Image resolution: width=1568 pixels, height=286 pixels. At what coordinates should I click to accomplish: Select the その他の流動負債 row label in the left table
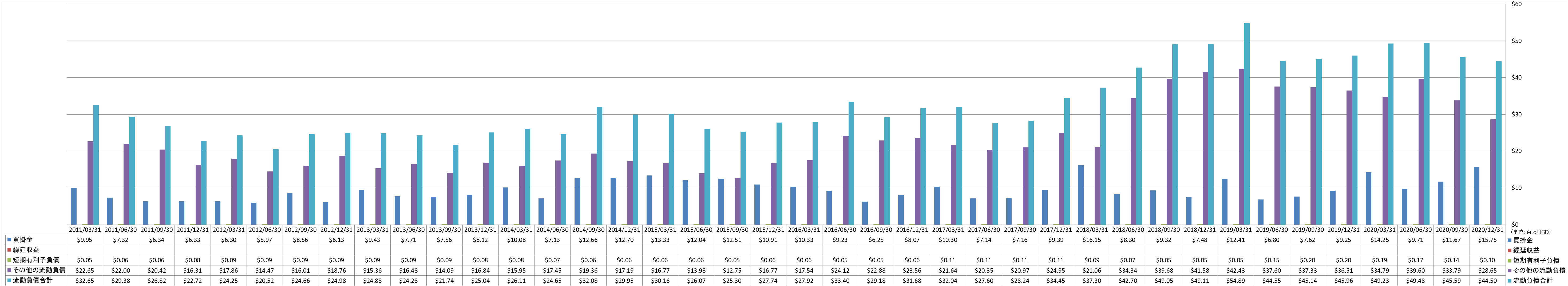(x=39, y=270)
